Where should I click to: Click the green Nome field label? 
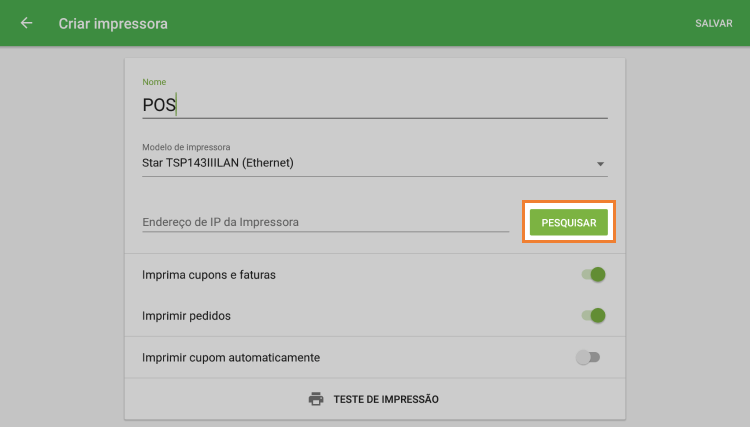coord(154,82)
